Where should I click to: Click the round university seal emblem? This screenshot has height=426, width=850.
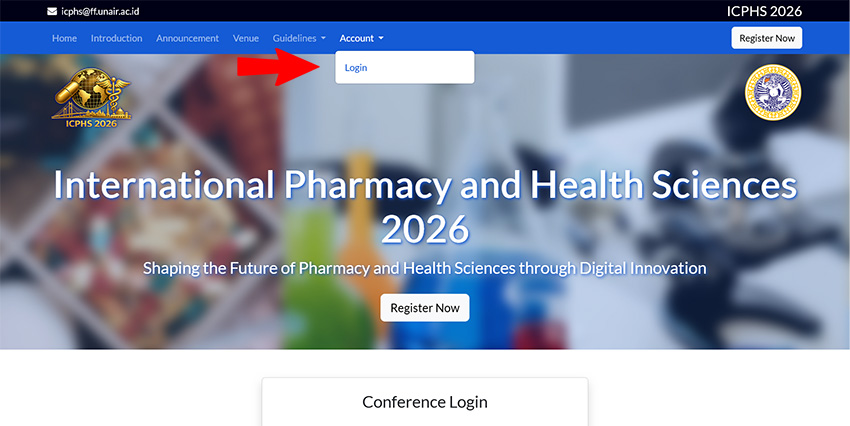(x=773, y=92)
